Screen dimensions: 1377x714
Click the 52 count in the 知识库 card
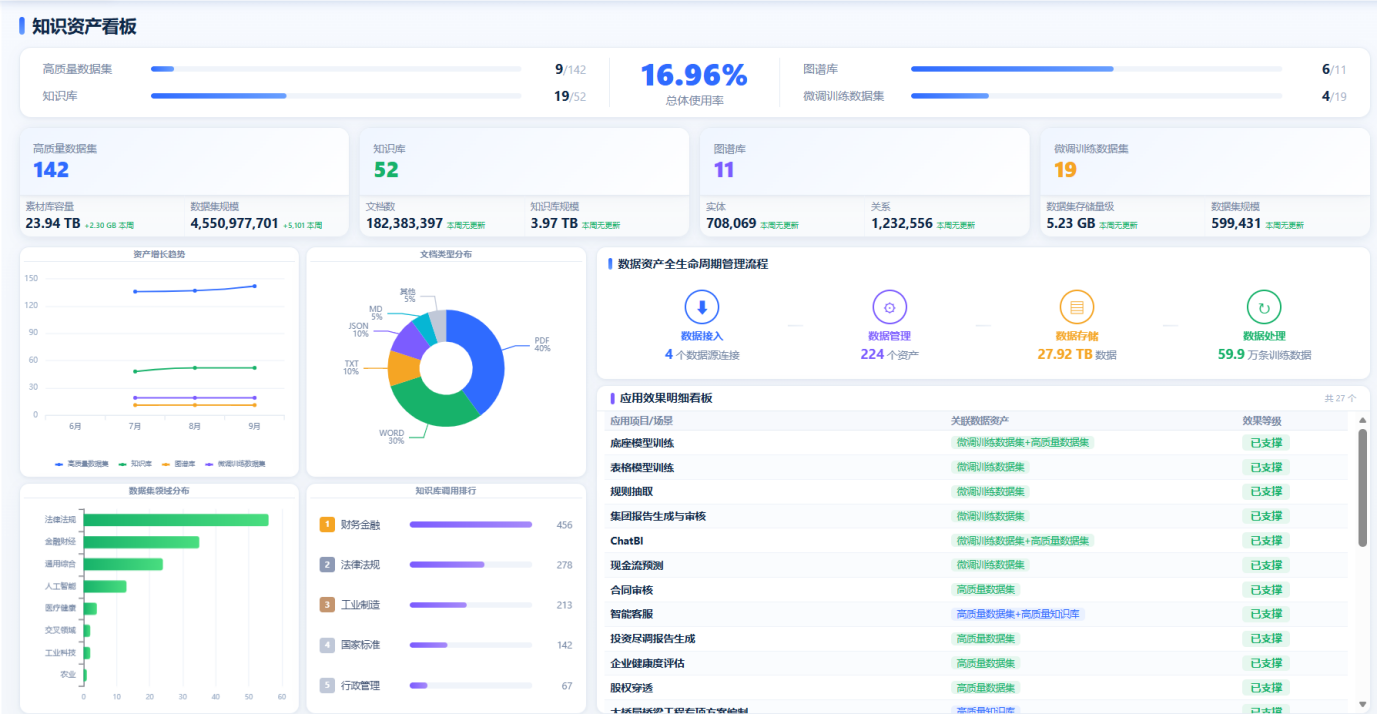click(x=386, y=170)
